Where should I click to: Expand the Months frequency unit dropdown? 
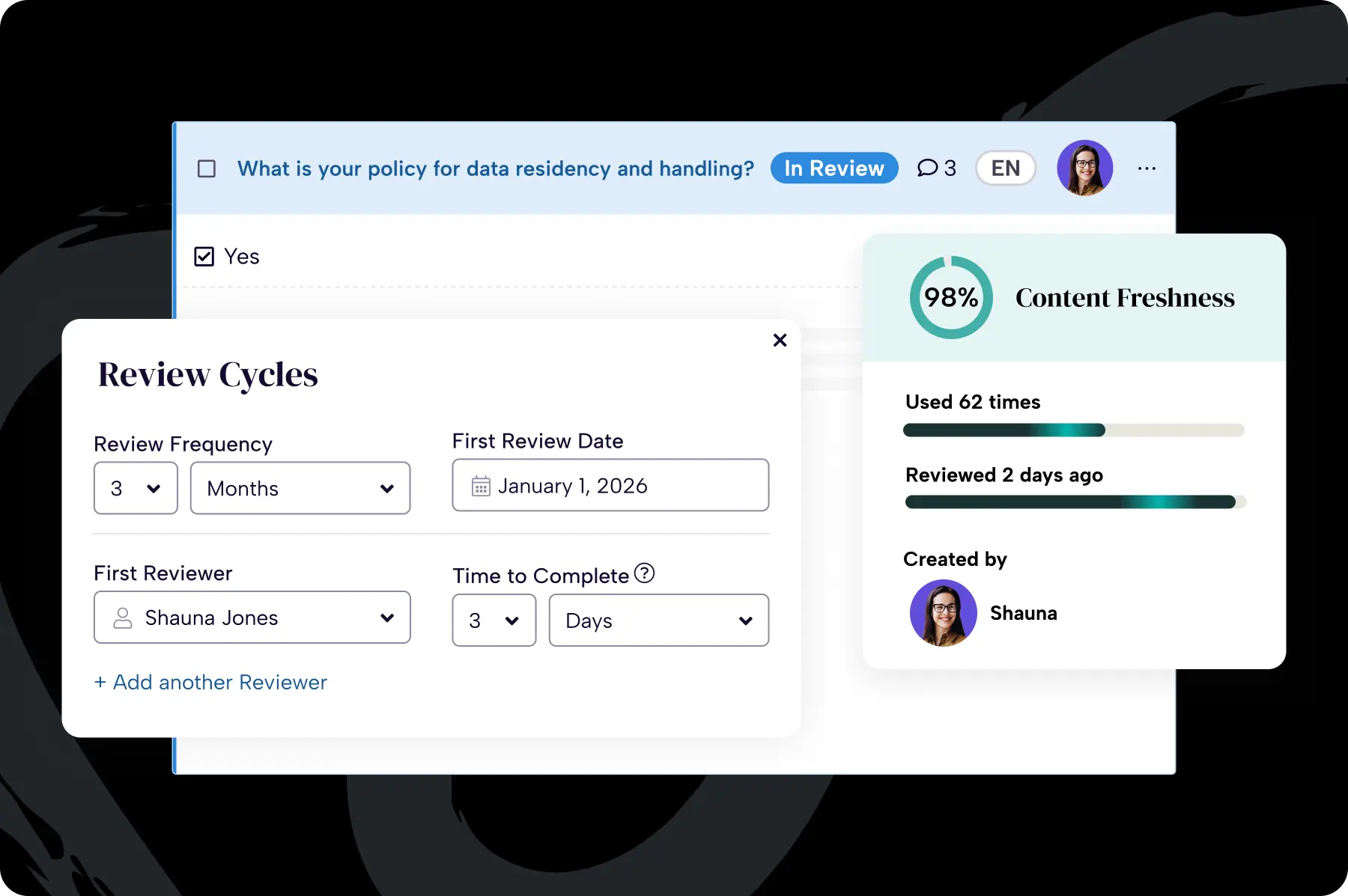pyautogui.click(x=300, y=488)
